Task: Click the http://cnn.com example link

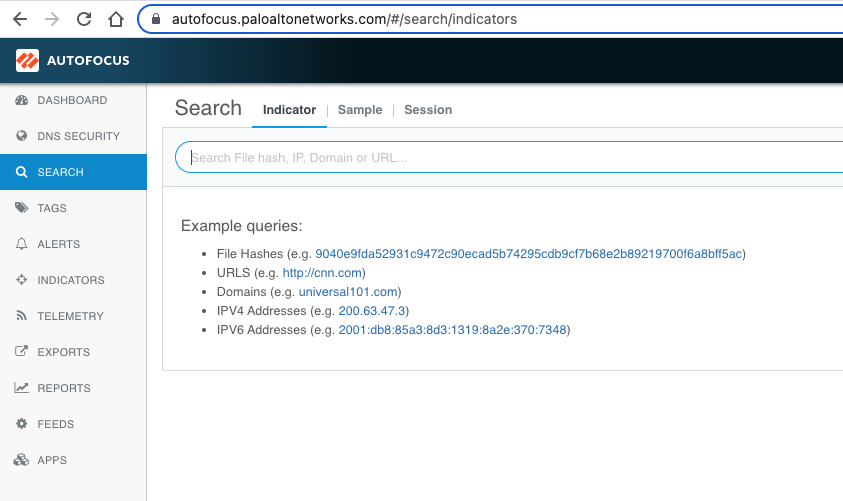Action: click(322, 273)
